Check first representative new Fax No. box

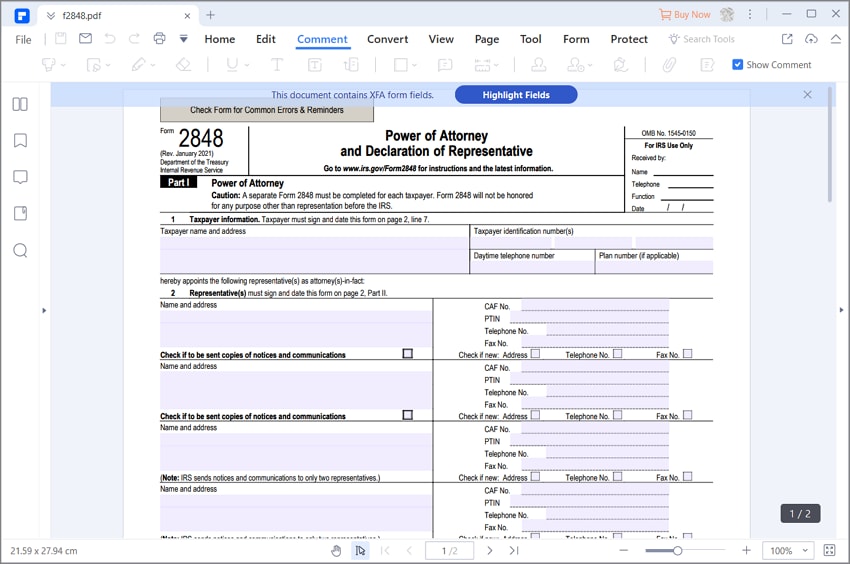(688, 354)
